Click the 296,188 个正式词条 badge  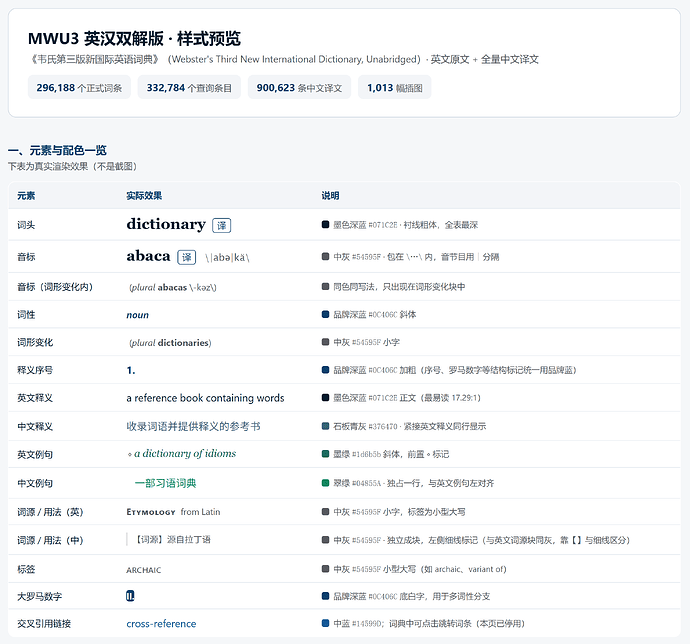pyautogui.click(x=79, y=88)
